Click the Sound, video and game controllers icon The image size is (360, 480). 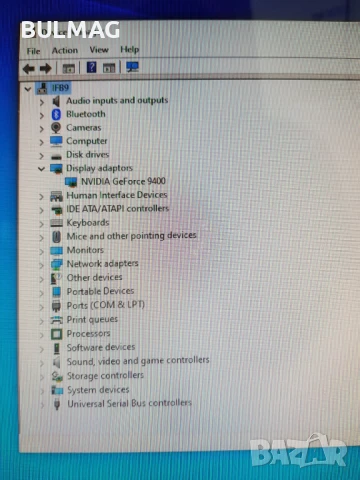(x=57, y=362)
